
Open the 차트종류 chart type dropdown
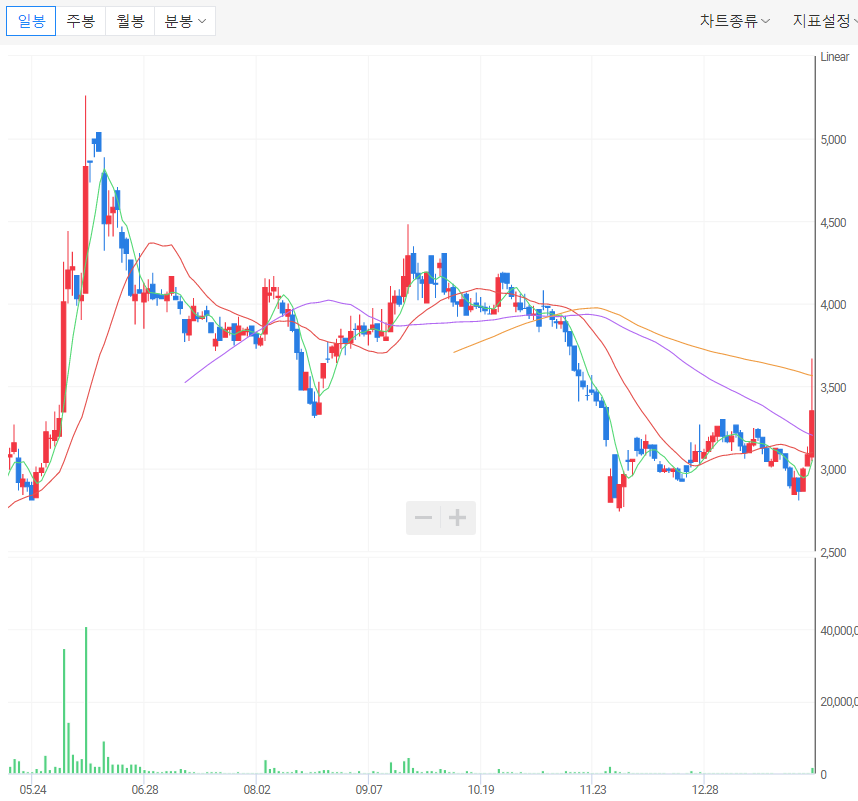tap(734, 21)
